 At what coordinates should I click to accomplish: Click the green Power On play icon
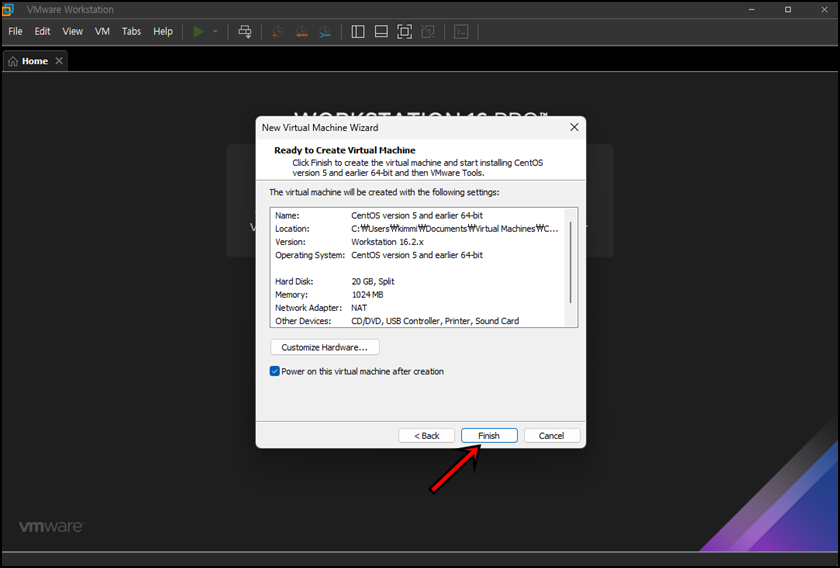pyautogui.click(x=199, y=32)
